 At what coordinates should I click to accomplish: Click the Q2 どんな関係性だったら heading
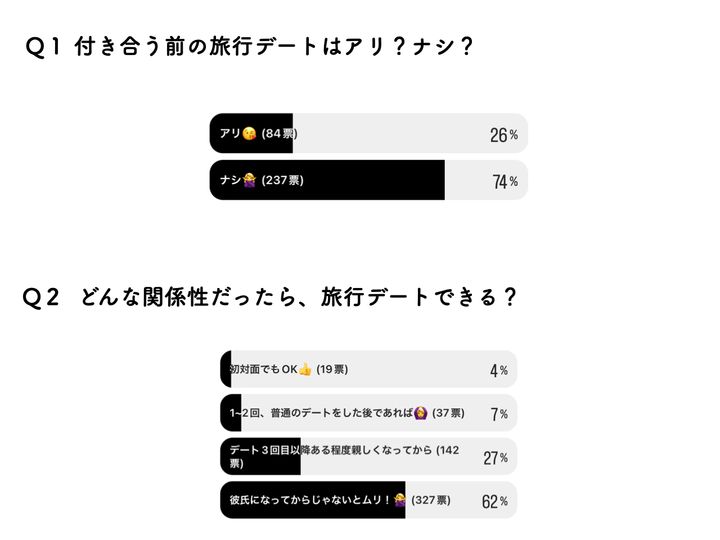pyautogui.click(x=269, y=297)
